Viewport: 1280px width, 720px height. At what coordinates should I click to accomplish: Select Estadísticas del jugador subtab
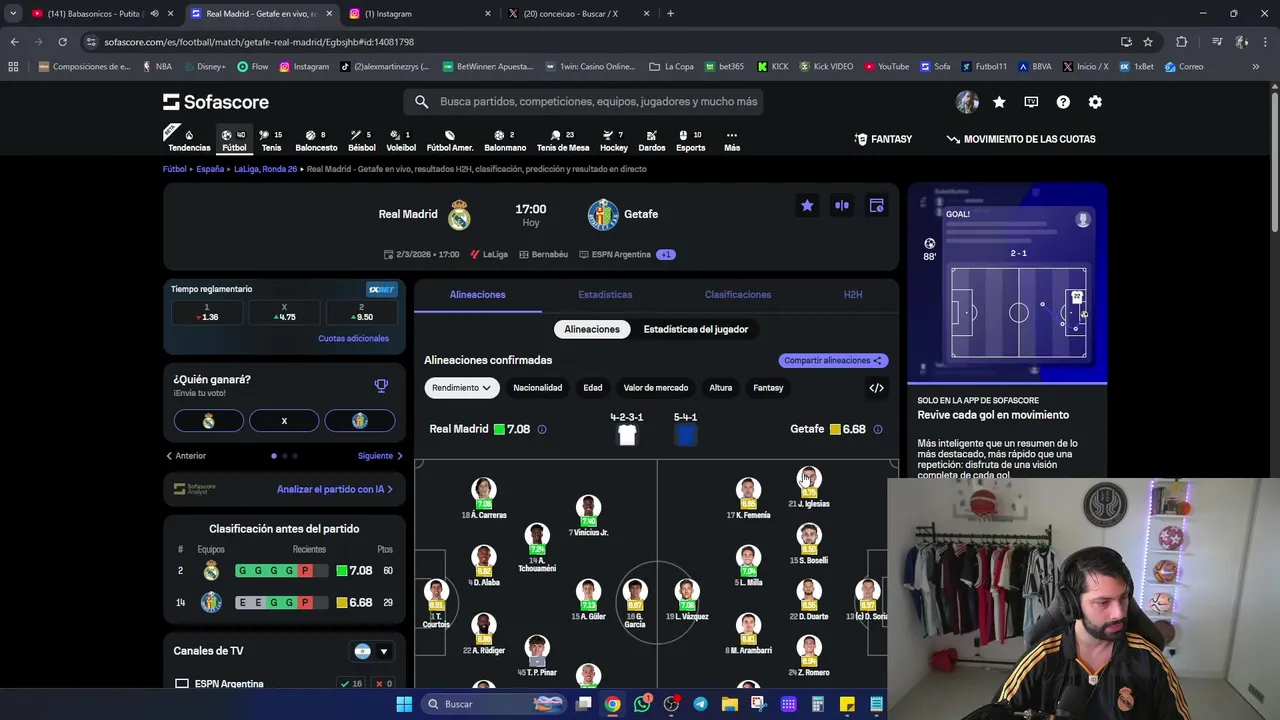pyautogui.click(x=696, y=329)
